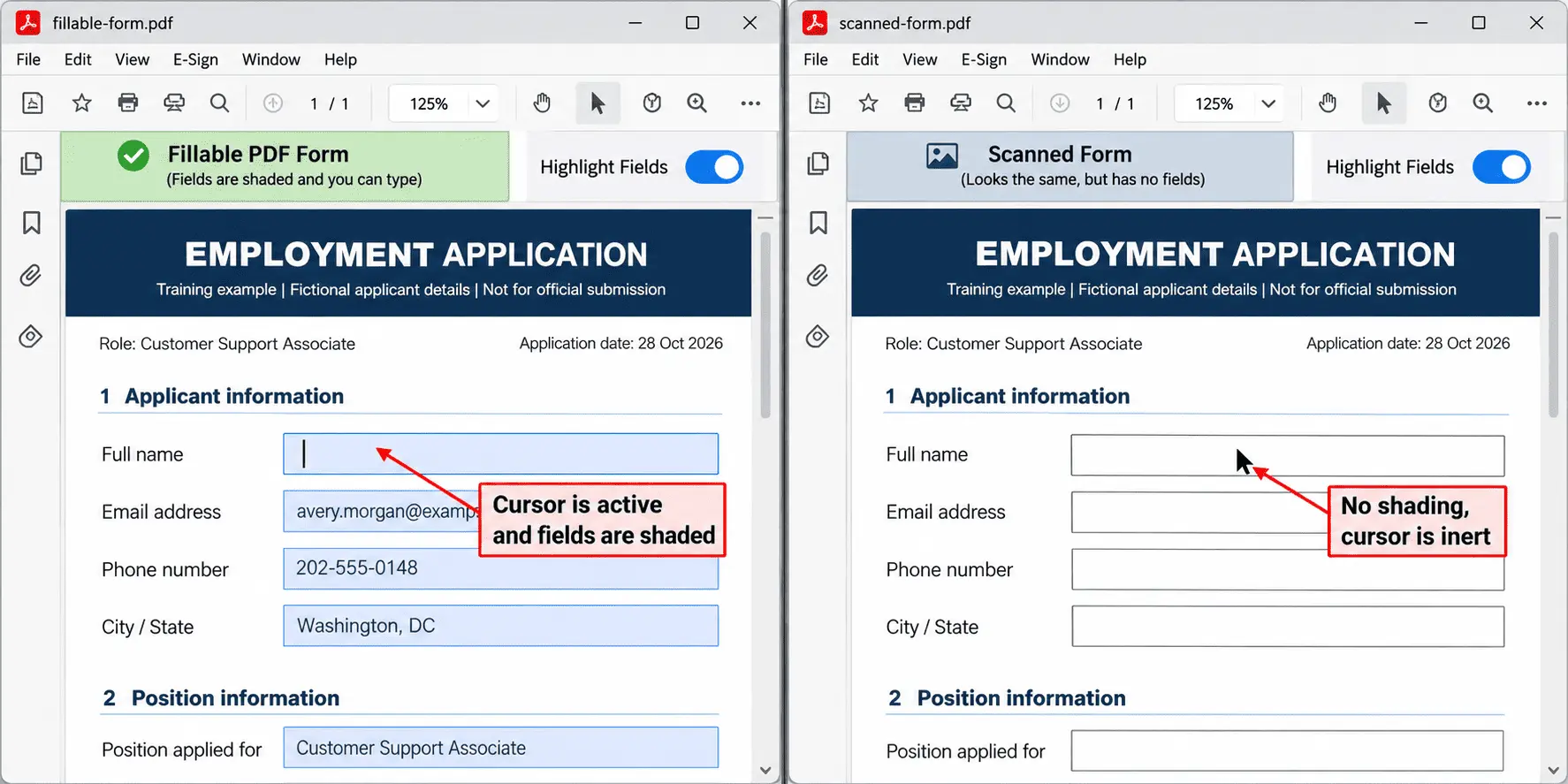Open more tools ellipsis in fillable-form.pdf
This screenshot has width=1568, height=784.
(750, 103)
